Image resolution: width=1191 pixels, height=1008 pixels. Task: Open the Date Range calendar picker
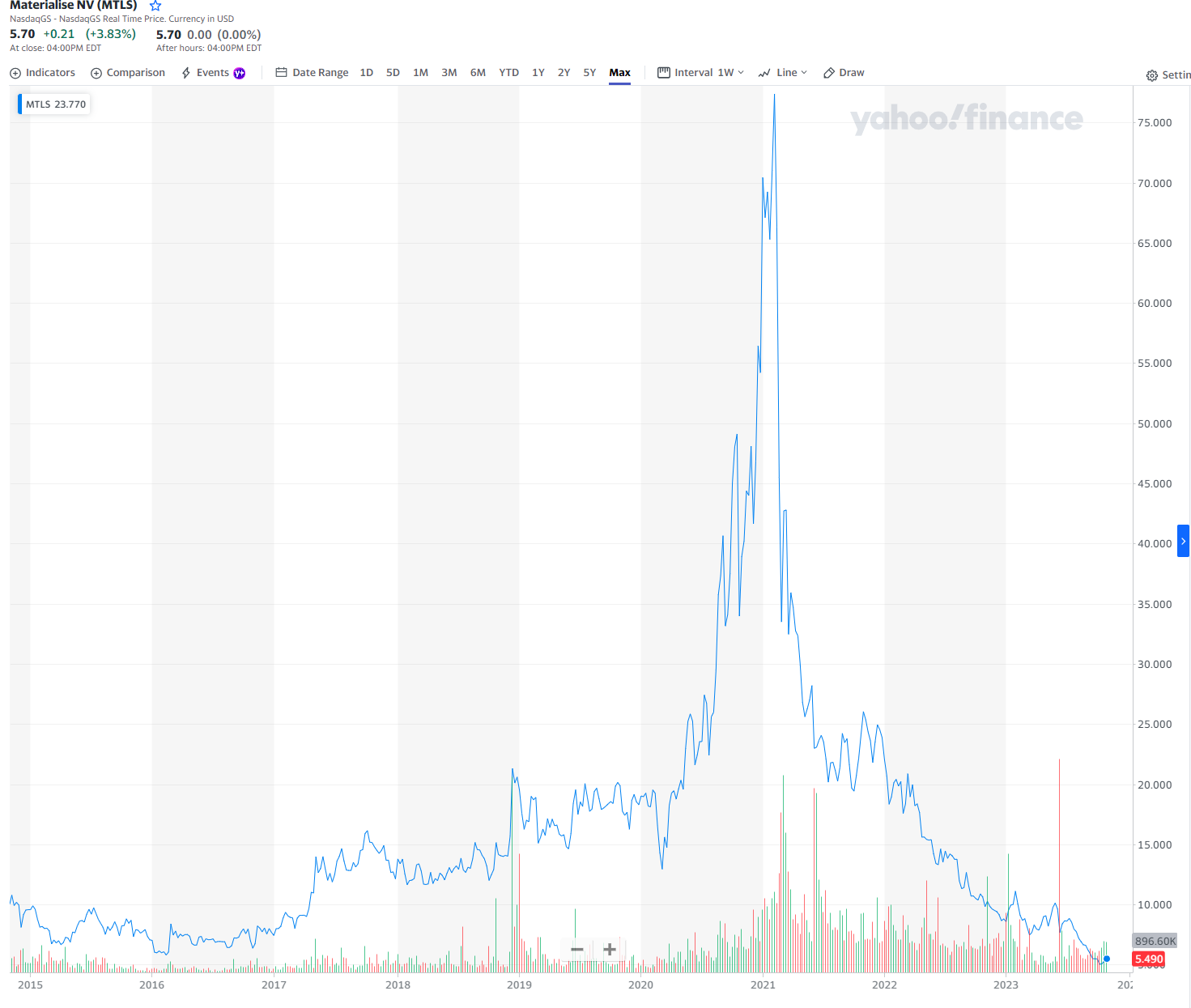click(x=282, y=73)
